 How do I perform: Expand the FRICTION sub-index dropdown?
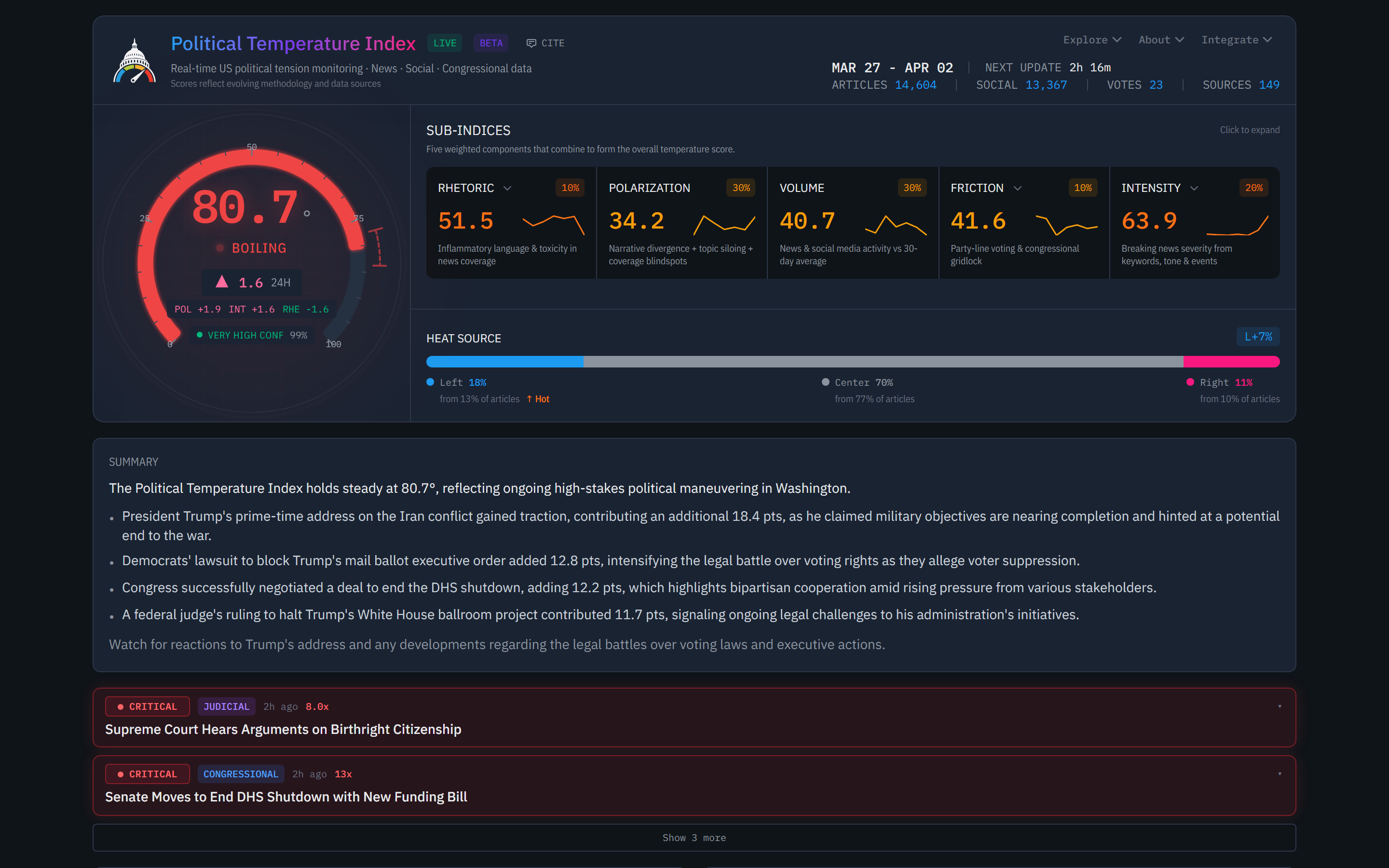pos(1018,188)
